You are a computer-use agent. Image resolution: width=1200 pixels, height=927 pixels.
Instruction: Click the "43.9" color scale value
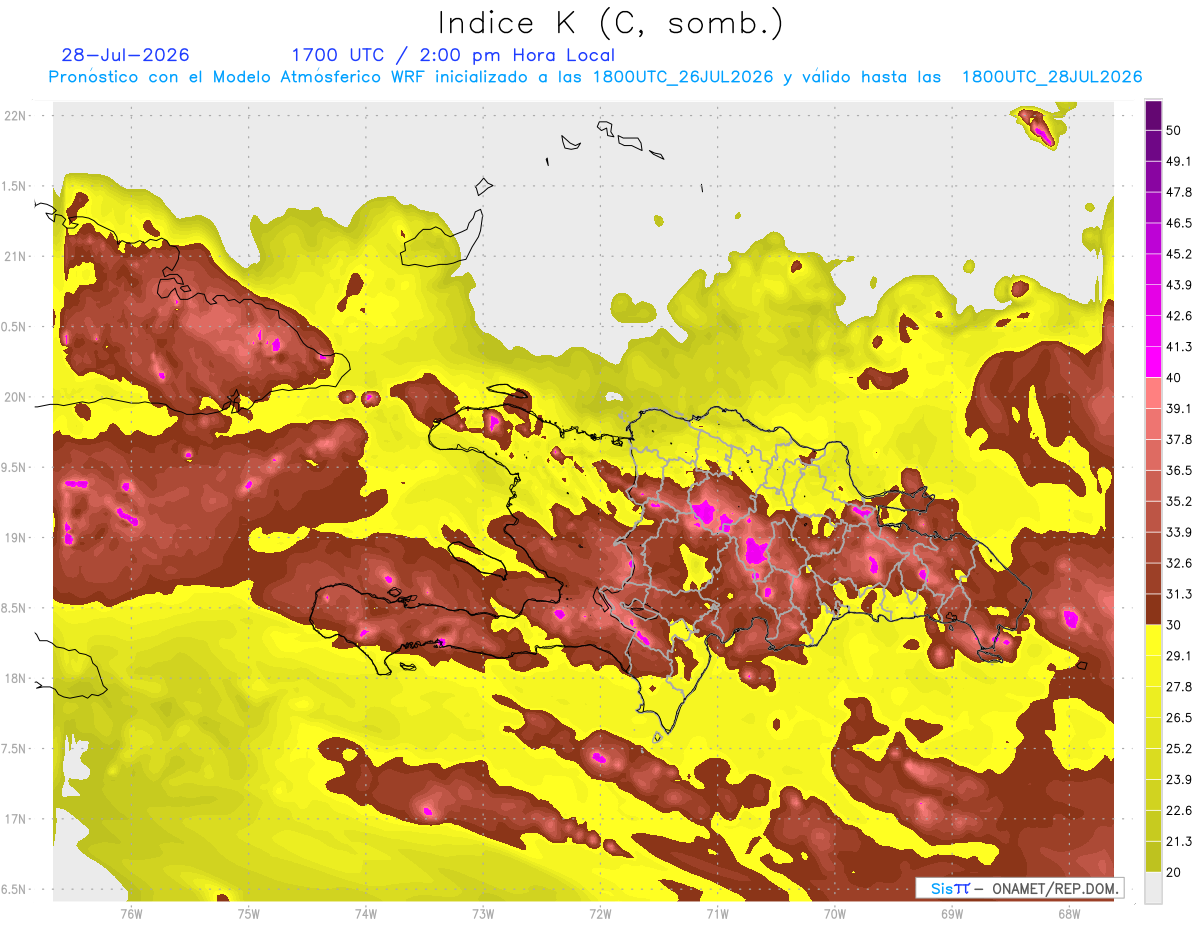click(1179, 285)
